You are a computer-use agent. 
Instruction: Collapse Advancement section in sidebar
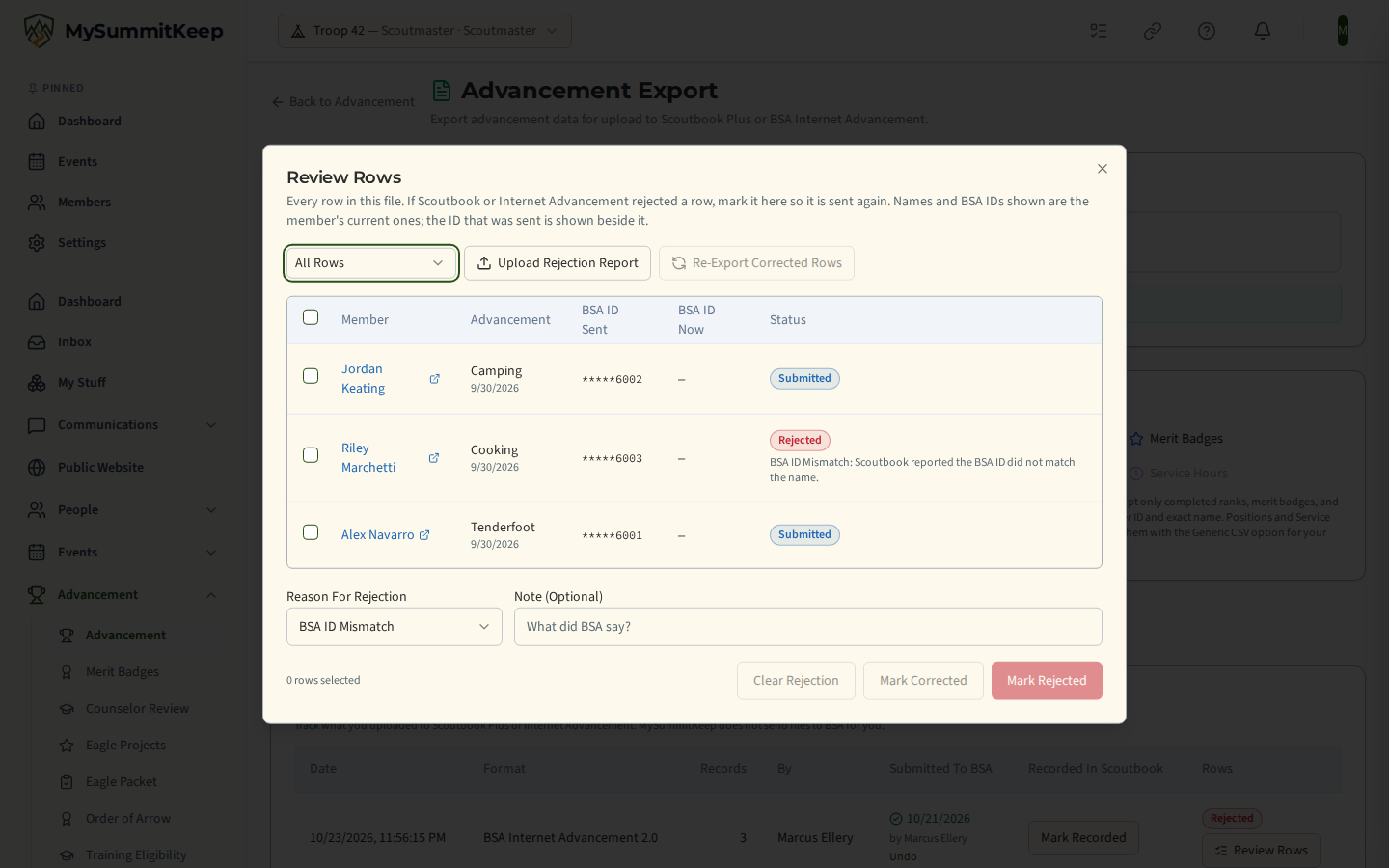point(123,595)
